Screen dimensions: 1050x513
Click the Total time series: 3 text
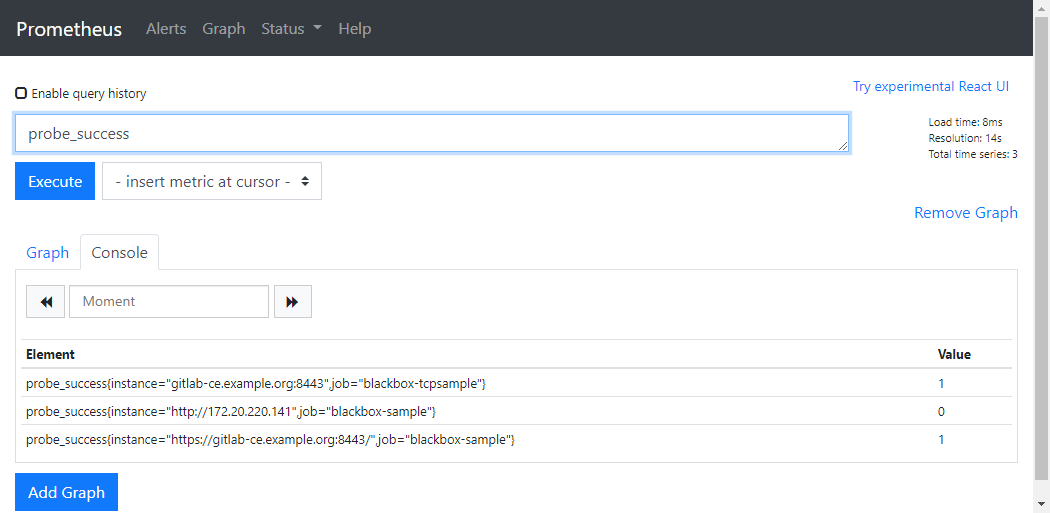point(973,155)
